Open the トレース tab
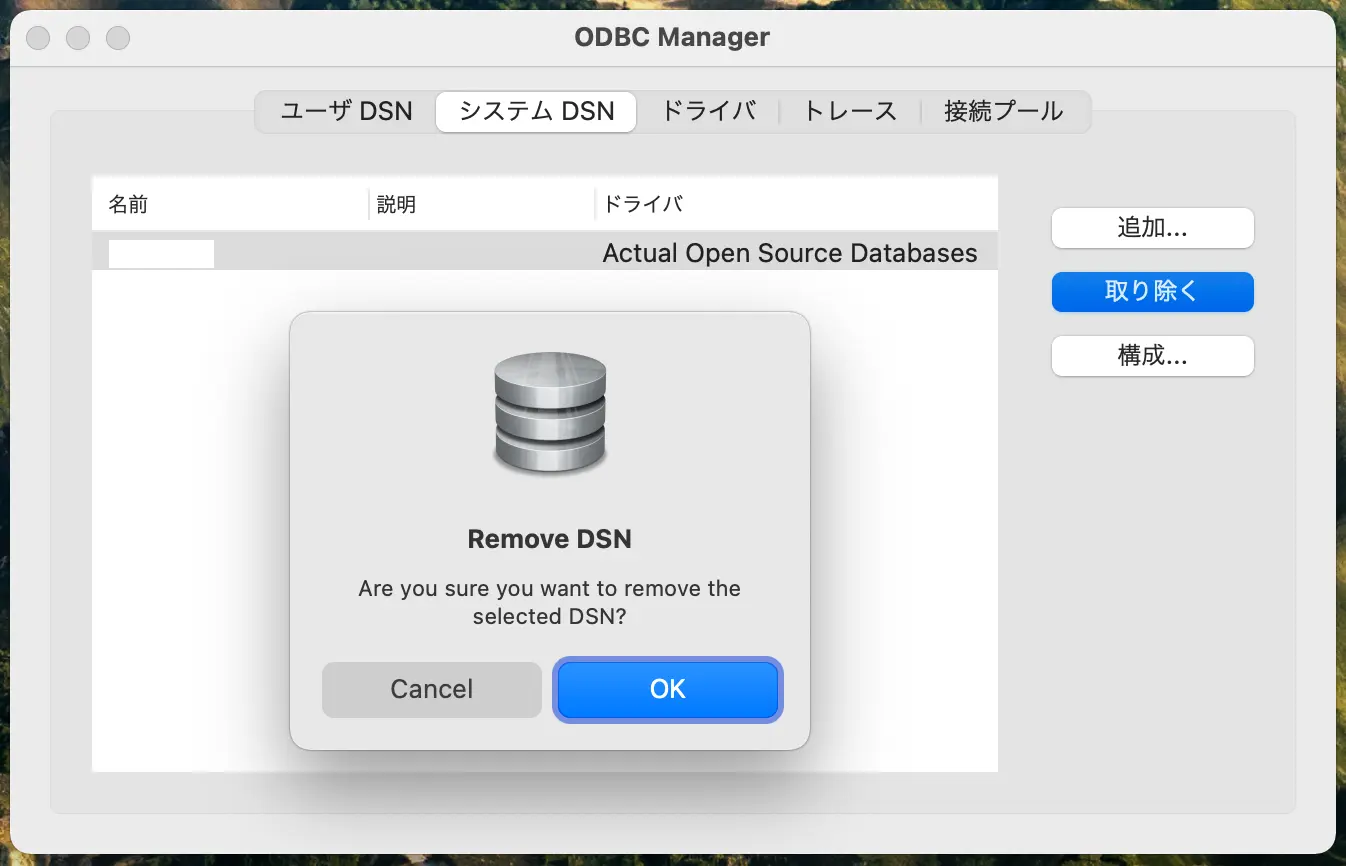Viewport: 1346px width, 866px height. [847, 112]
